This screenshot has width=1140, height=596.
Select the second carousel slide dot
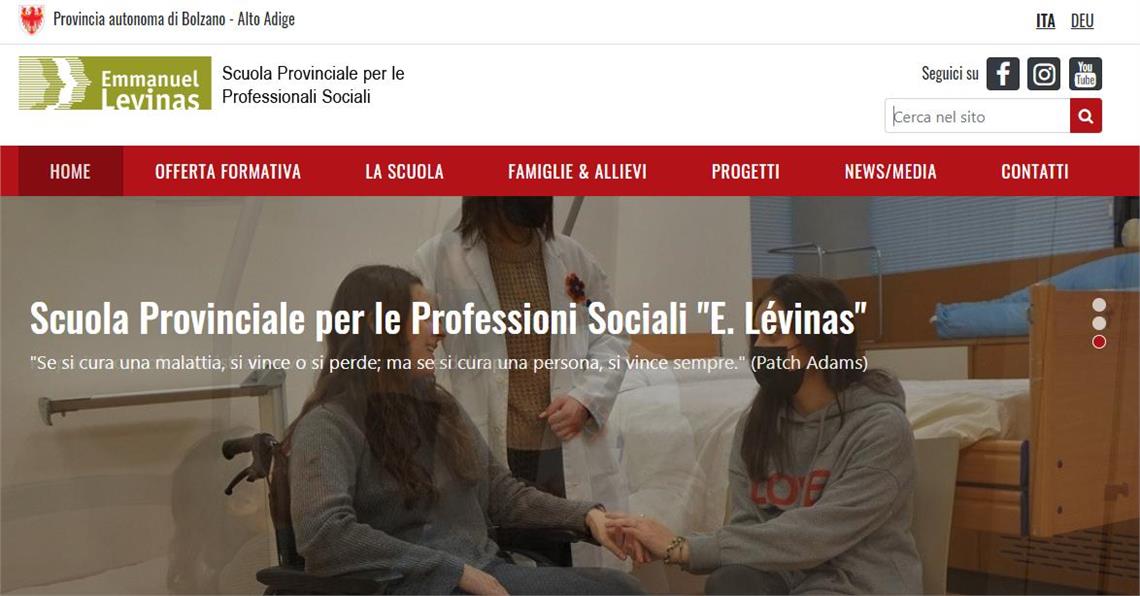1099,323
